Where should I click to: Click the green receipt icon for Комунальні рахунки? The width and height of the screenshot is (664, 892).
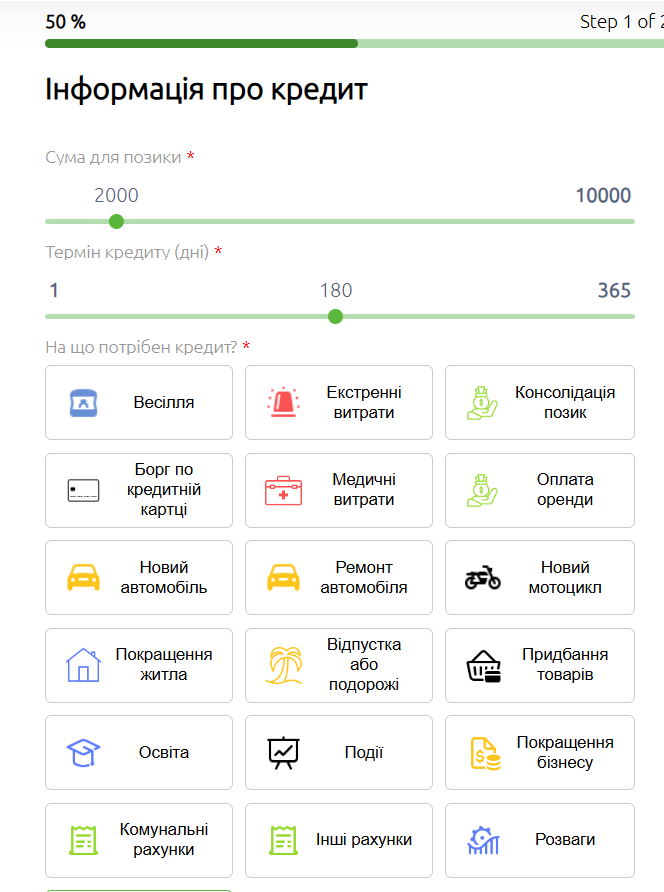click(x=84, y=840)
